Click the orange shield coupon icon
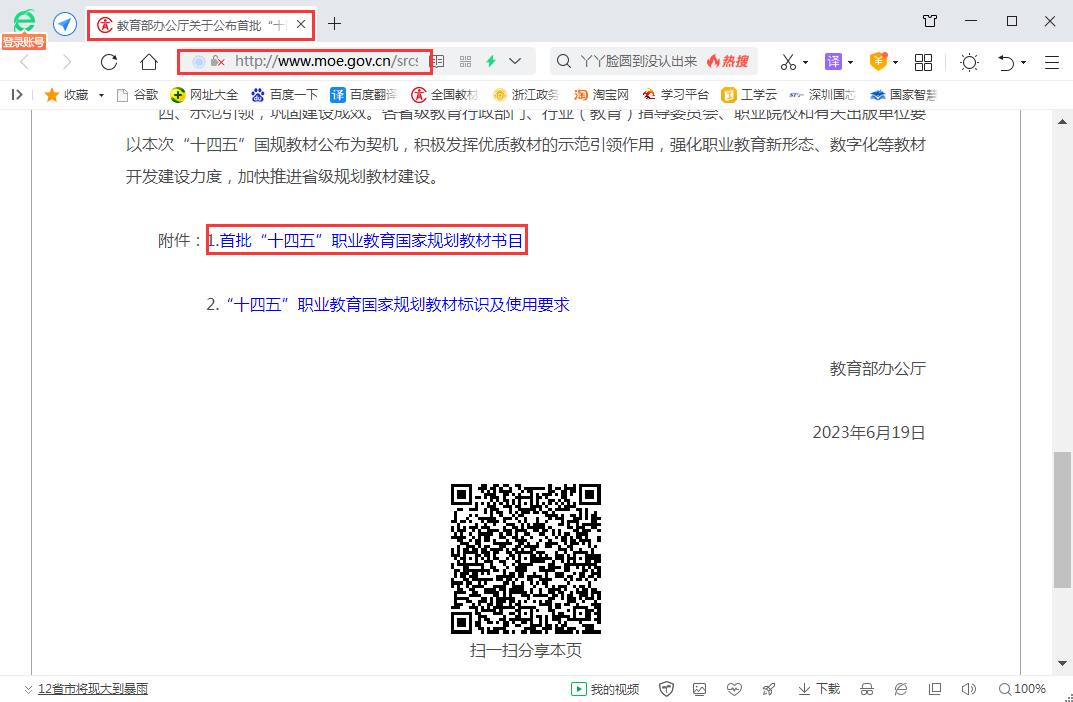This screenshot has width=1073, height=702. pyautogui.click(x=878, y=62)
